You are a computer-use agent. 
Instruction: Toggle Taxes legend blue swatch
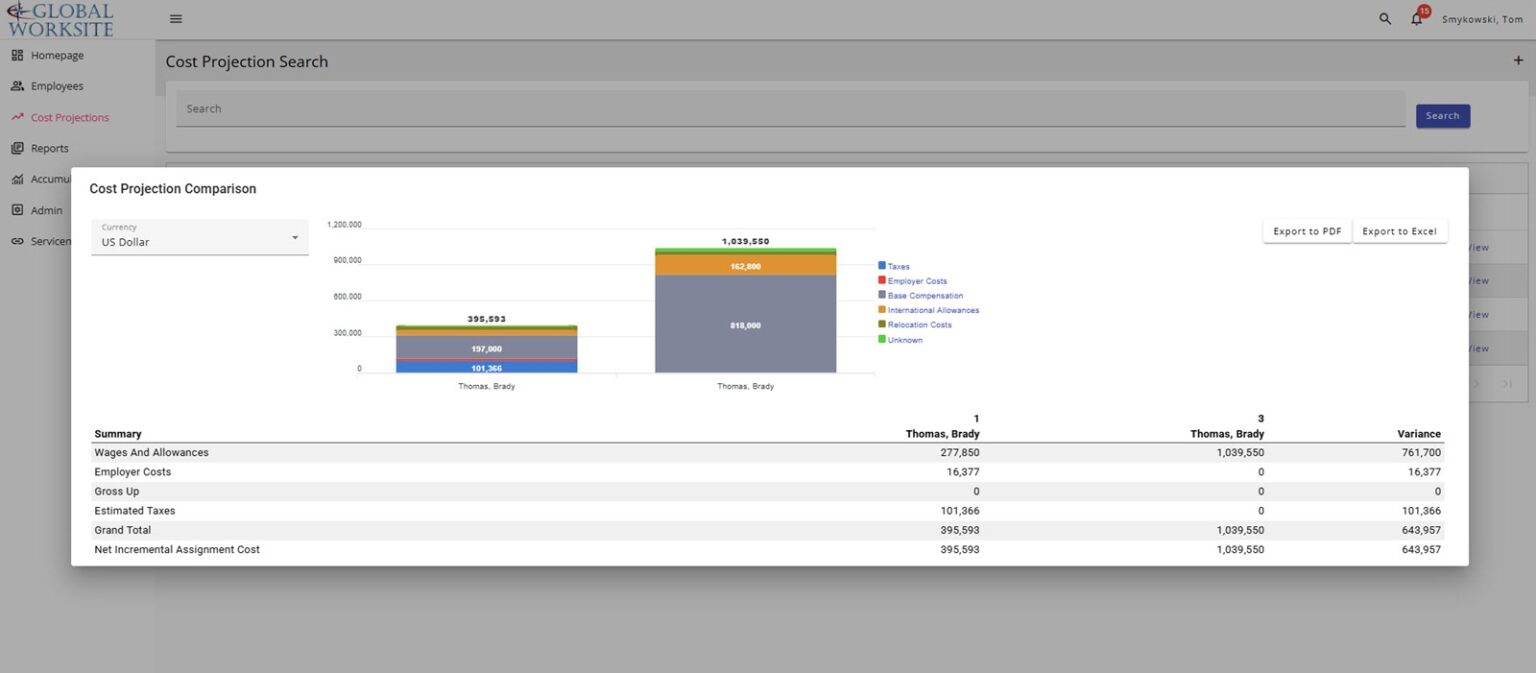tap(882, 266)
